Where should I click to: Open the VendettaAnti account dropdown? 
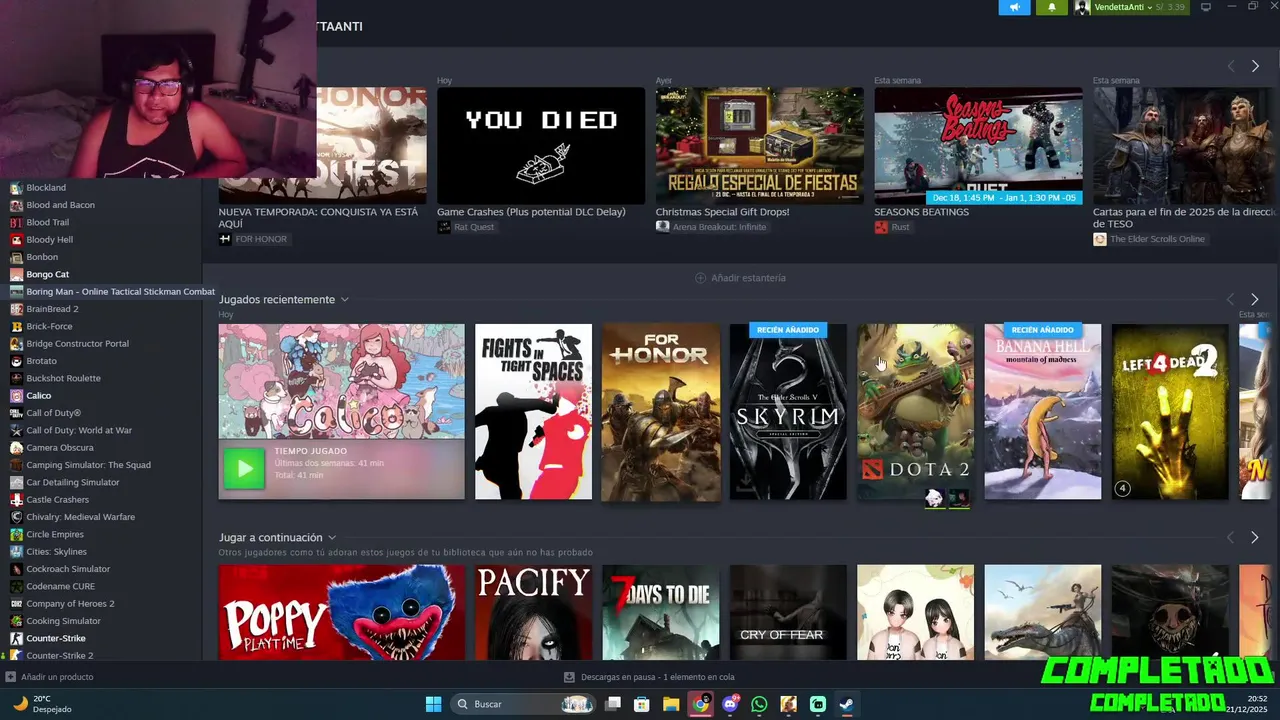point(1150,7)
